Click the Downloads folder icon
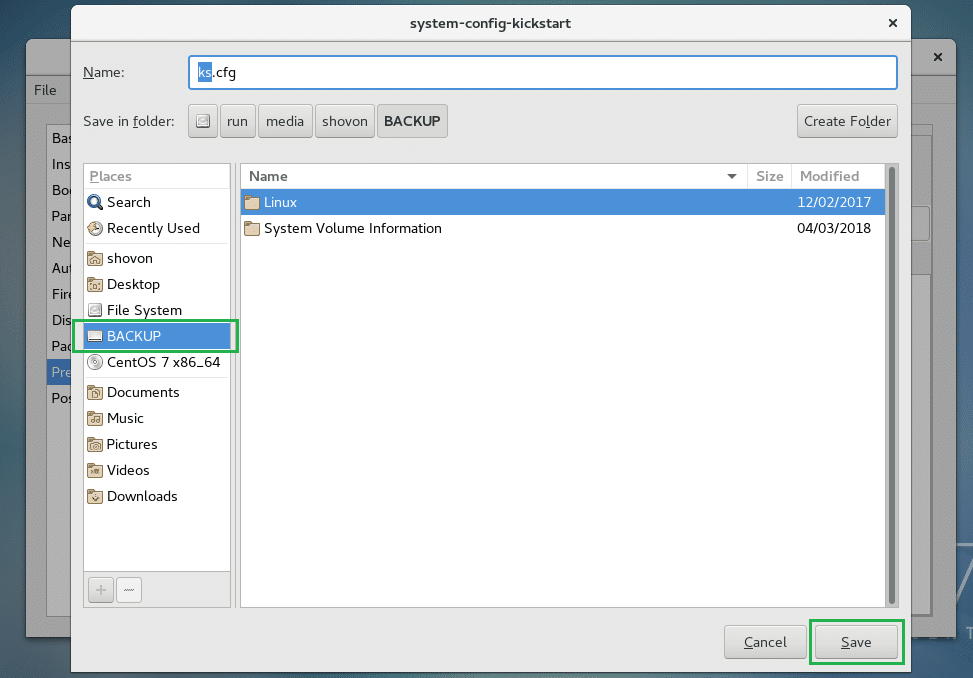This screenshot has height=678, width=973. [x=95, y=496]
